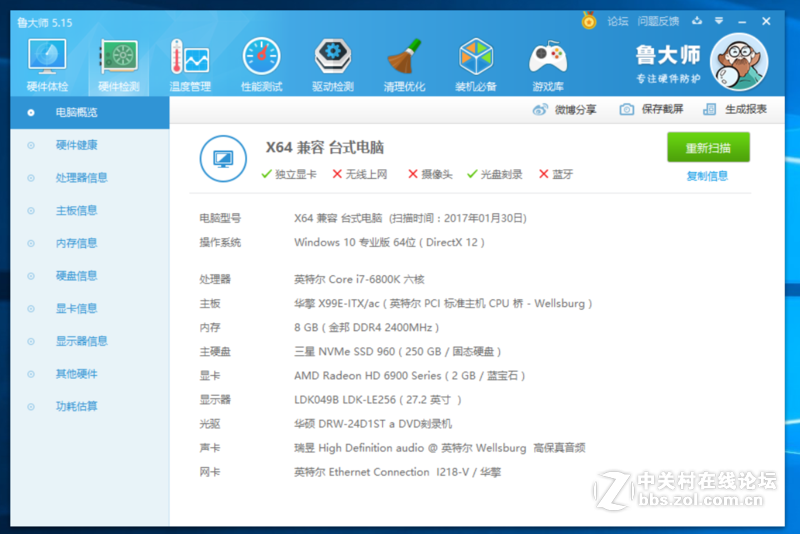Click the 蓝牙 status indicator
800x534 pixels.
pos(556,174)
